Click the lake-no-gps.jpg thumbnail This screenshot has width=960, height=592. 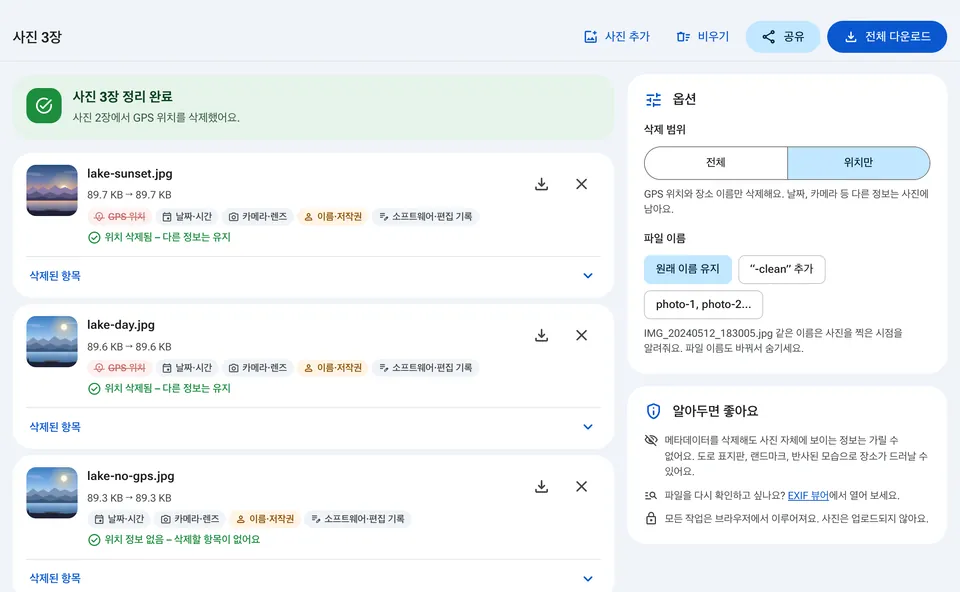(x=52, y=492)
